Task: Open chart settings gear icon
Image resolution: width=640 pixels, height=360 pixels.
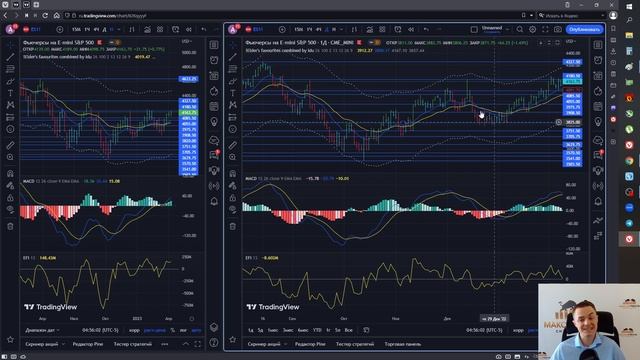Action: coord(533,29)
